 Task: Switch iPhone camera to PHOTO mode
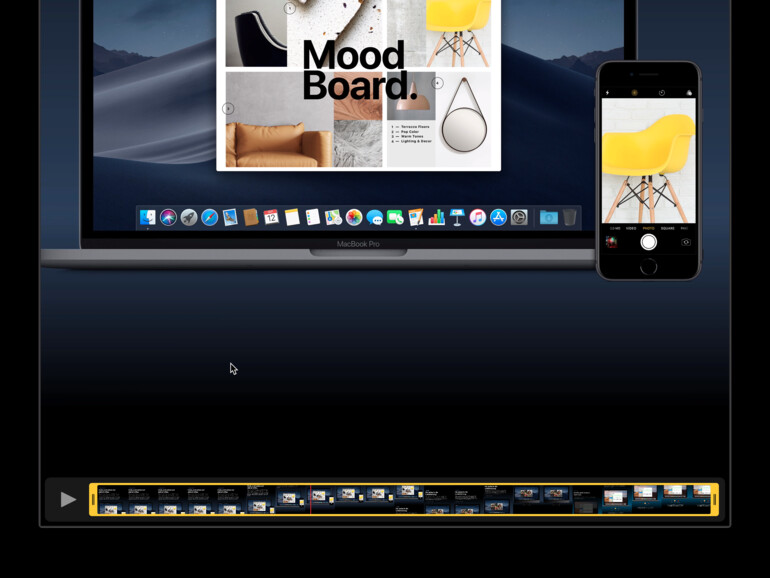coord(648,228)
